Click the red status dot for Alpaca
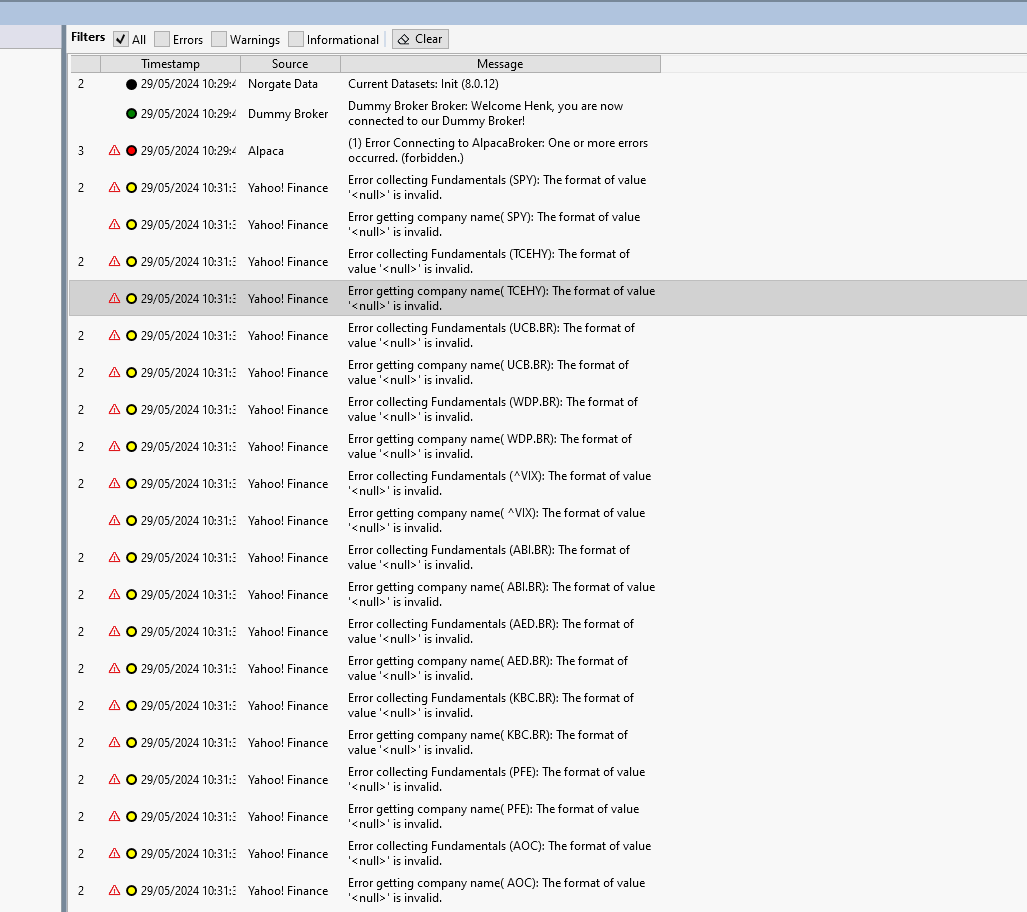 click(x=131, y=151)
